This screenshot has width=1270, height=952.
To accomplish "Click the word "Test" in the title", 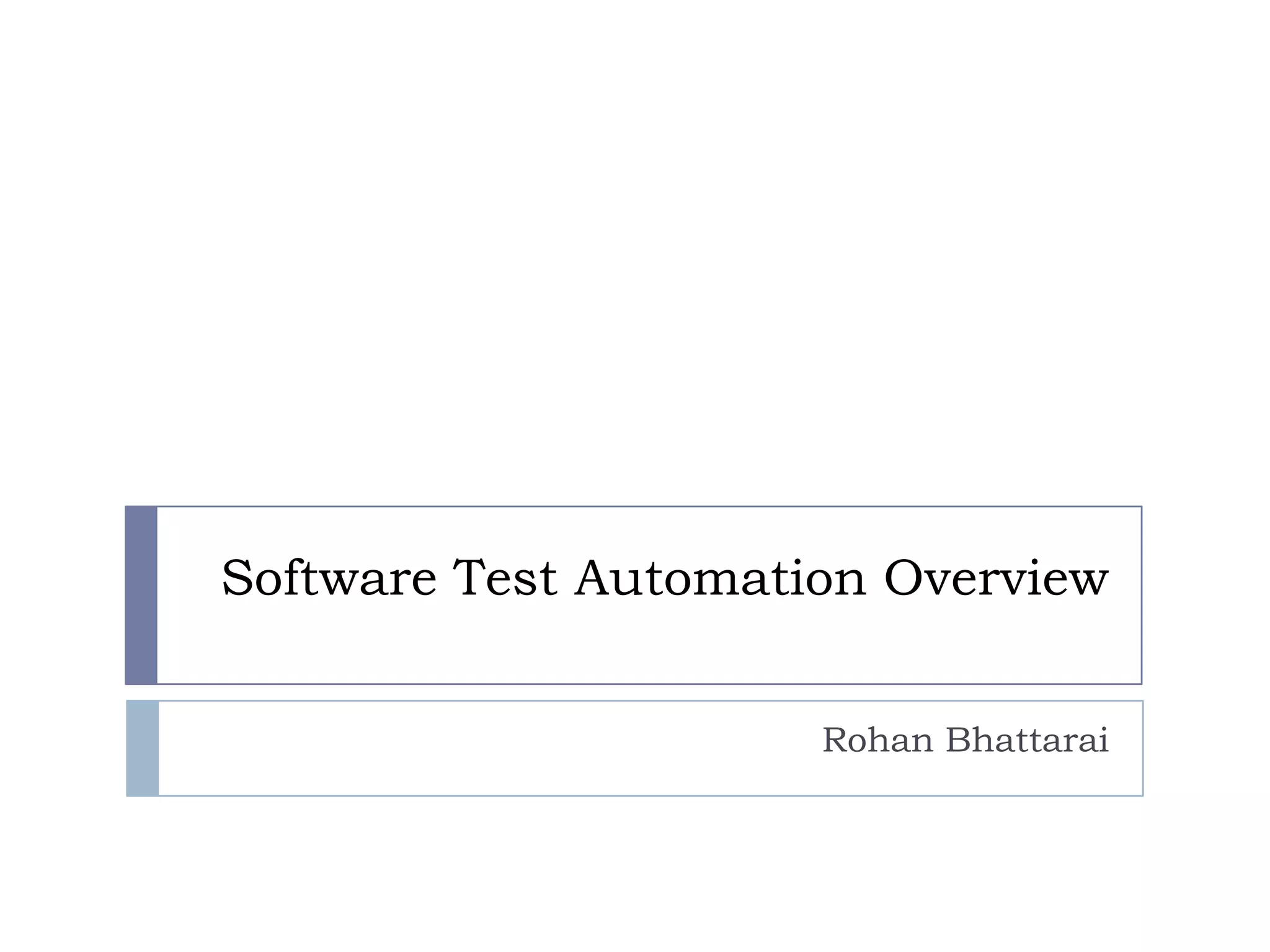I will [505, 577].
